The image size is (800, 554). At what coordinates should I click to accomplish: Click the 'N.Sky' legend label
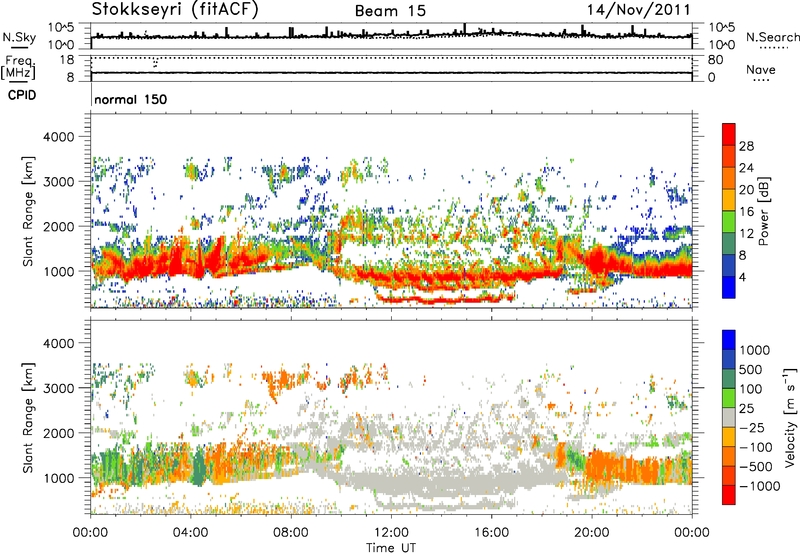pos(19,37)
